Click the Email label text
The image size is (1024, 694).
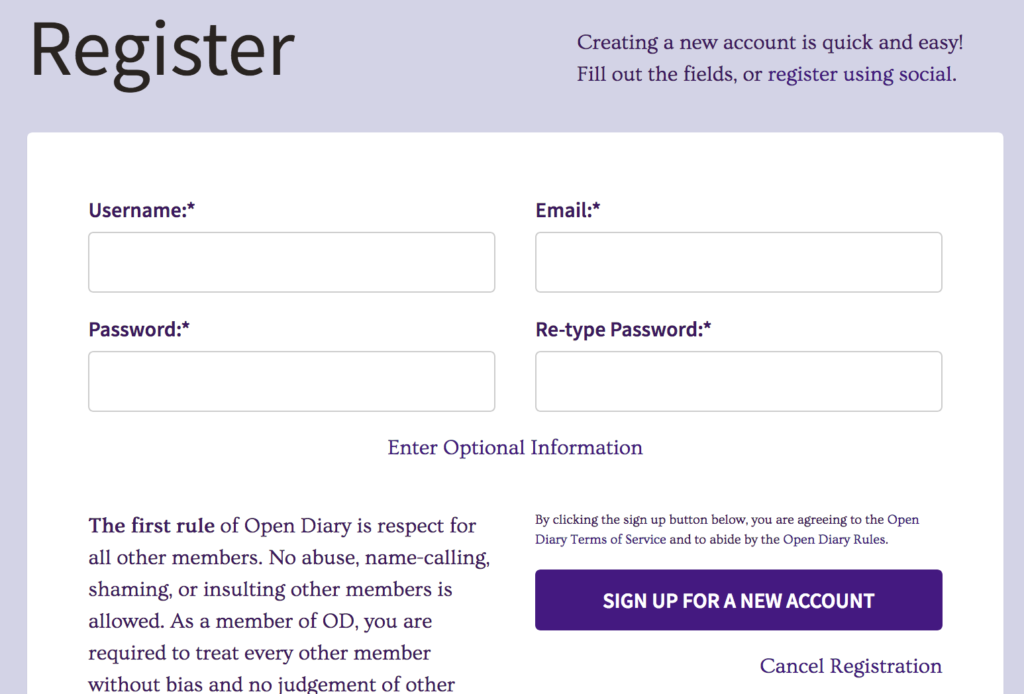click(568, 210)
